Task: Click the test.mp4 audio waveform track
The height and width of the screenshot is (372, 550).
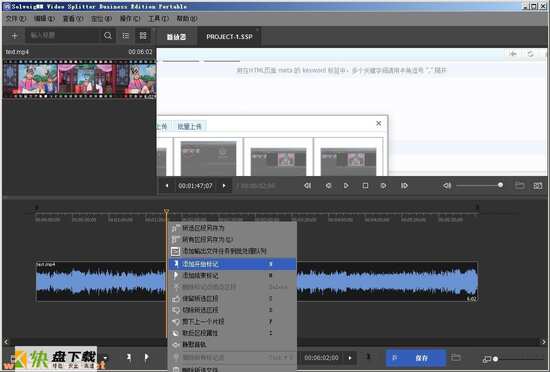Action: [257, 281]
